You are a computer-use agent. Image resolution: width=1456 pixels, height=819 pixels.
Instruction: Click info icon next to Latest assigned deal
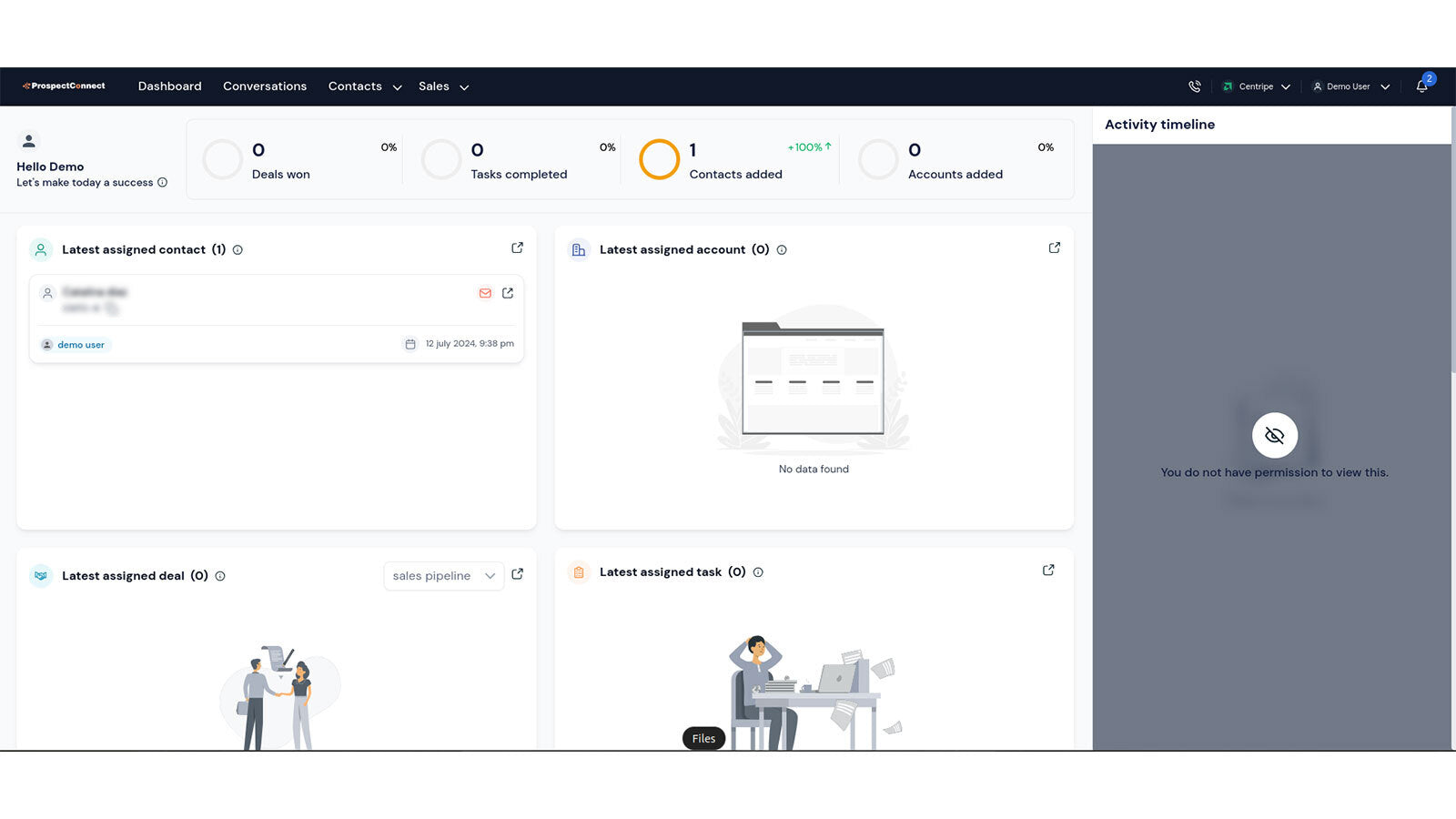click(x=220, y=576)
